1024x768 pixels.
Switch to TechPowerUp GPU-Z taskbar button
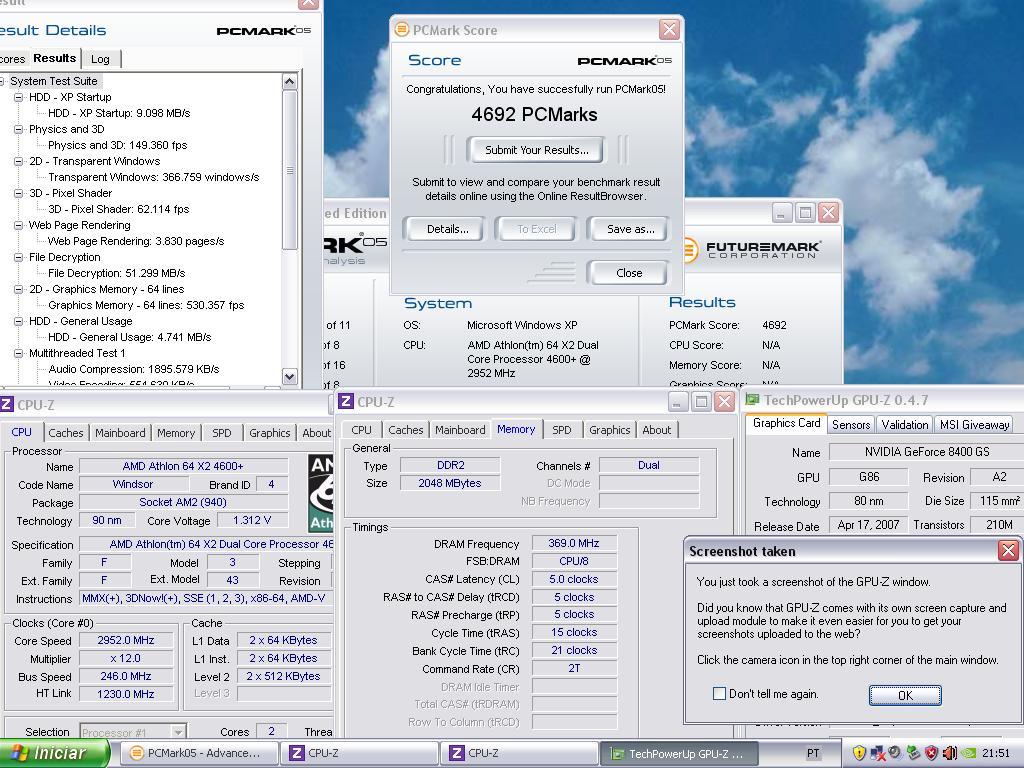(679, 753)
